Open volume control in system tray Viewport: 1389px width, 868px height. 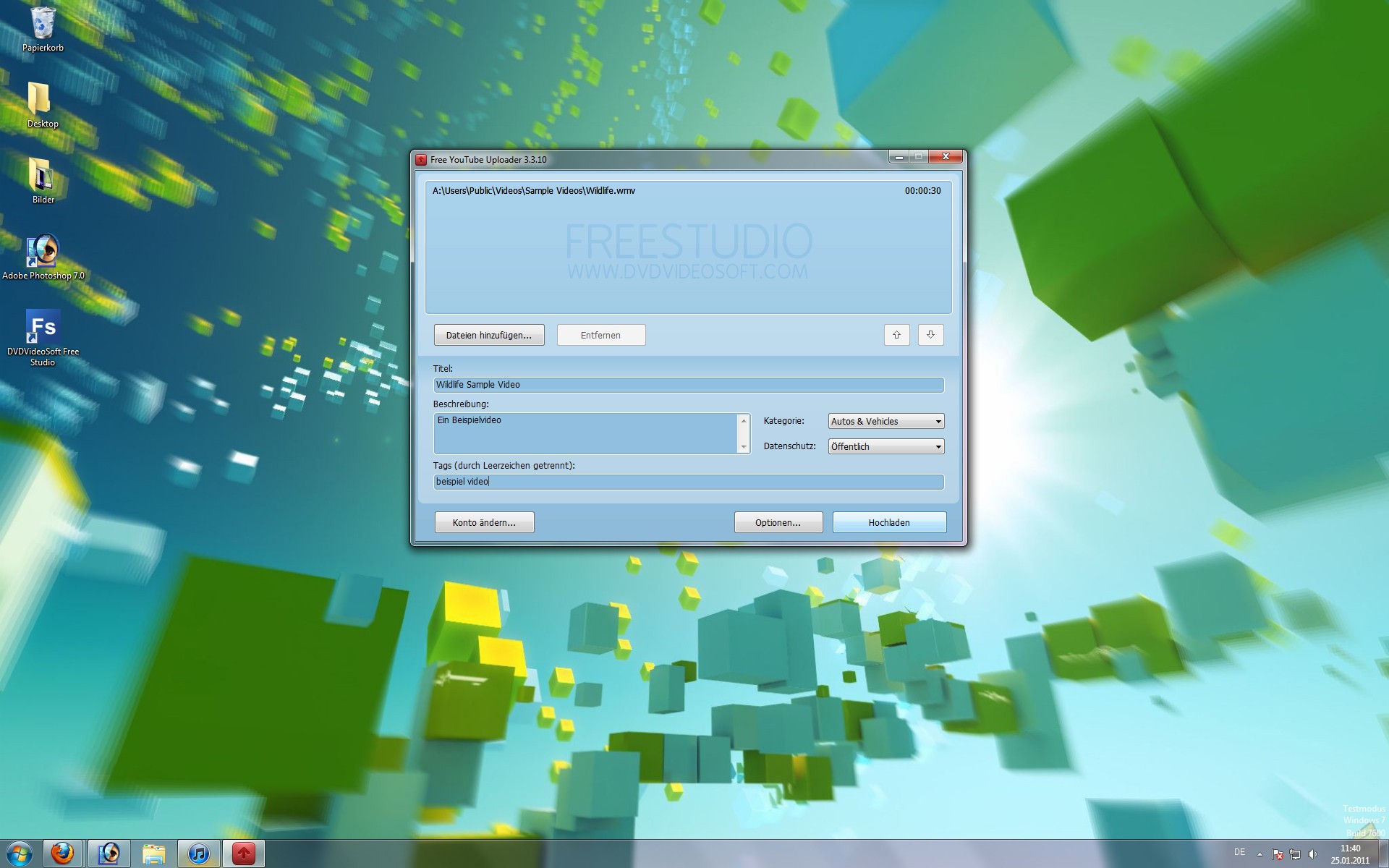[1313, 854]
